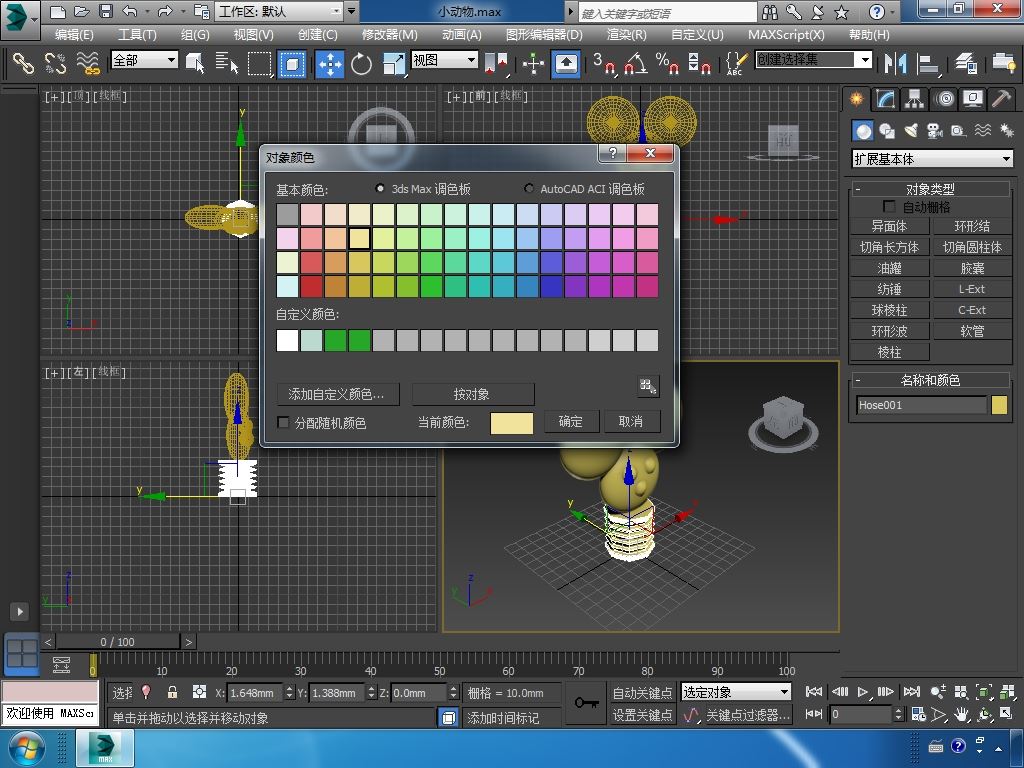The width and height of the screenshot is (1024, 768).
Task: Toggle the angle snap icon
Action: point(636,63)
